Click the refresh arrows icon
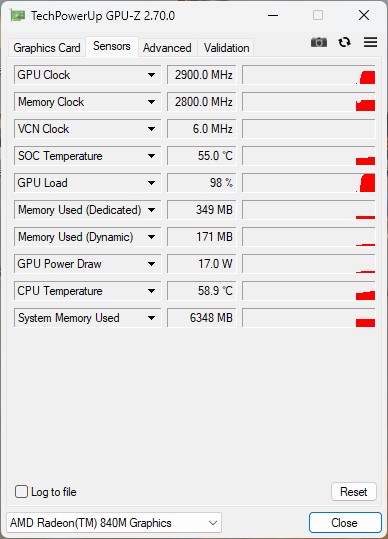This screenshot has height=539, width=388. 344,42
